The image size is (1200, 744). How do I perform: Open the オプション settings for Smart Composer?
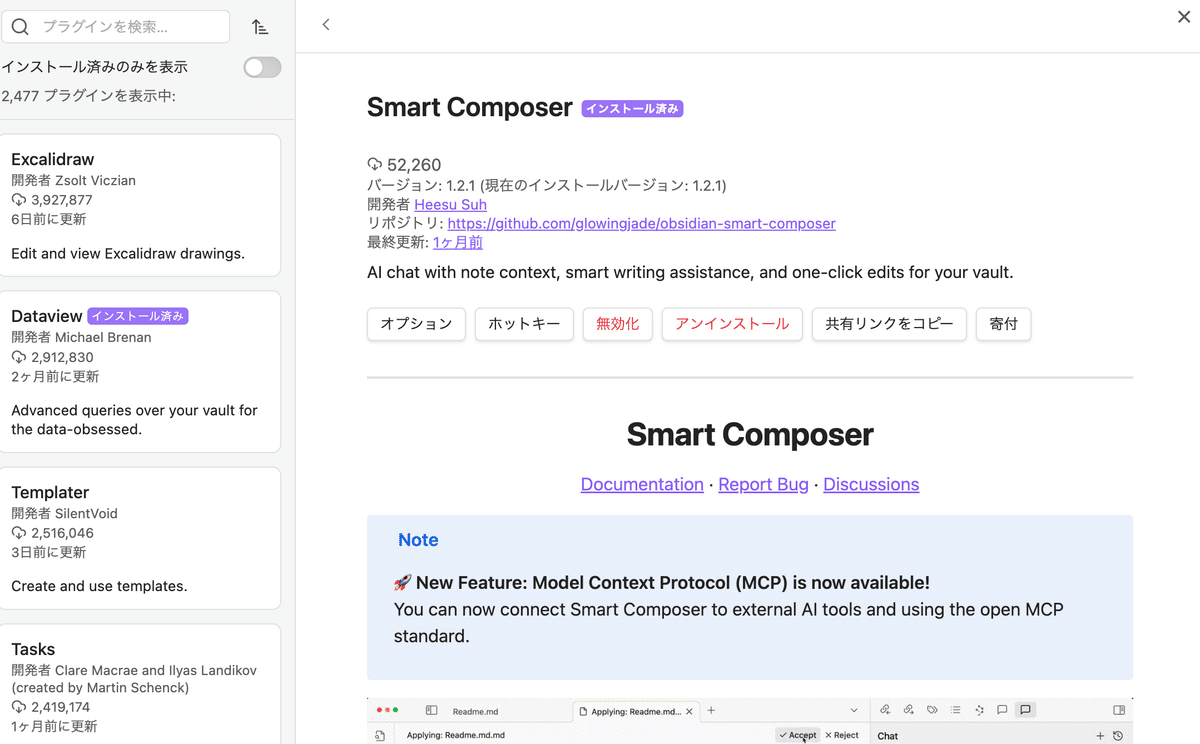(x=416, y=324)
